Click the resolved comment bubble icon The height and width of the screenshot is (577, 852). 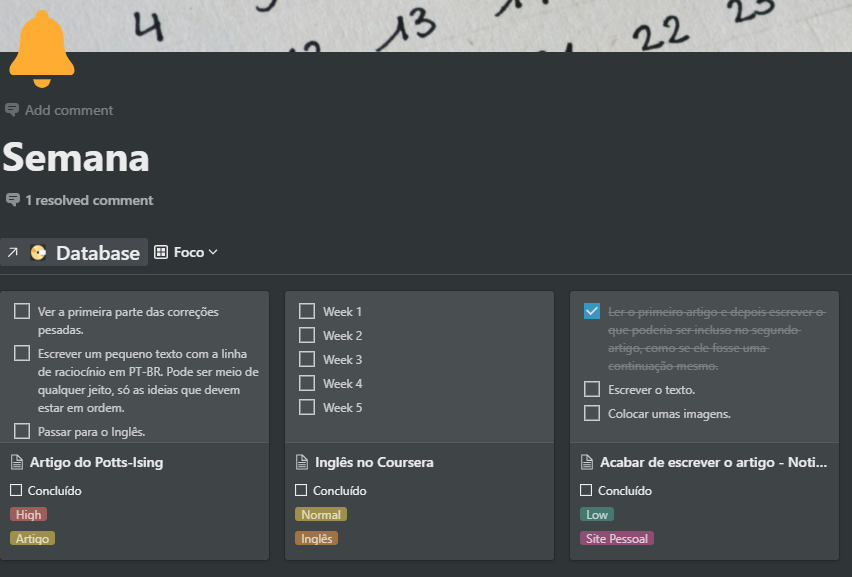(13, 200)
